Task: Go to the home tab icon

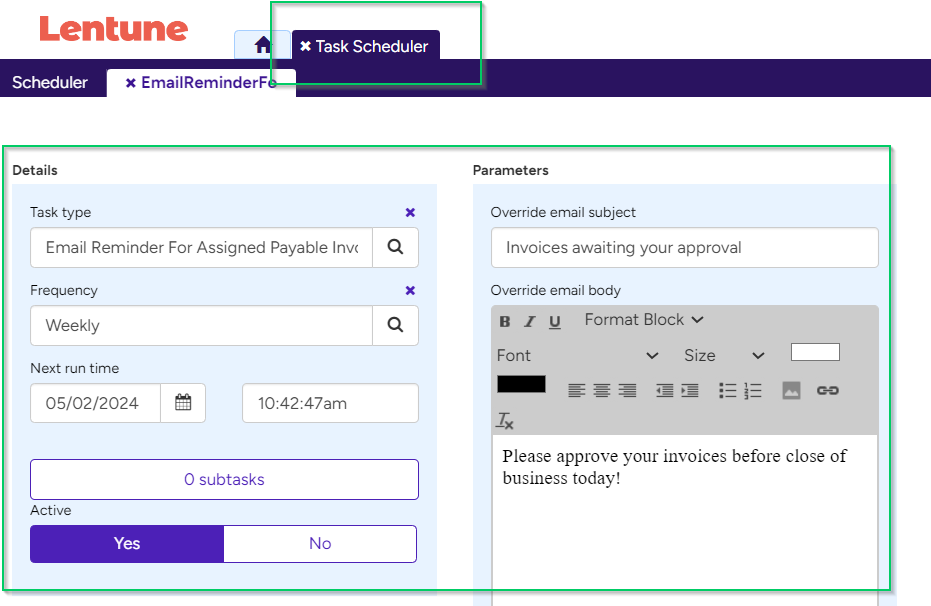Action: point(262,45)
